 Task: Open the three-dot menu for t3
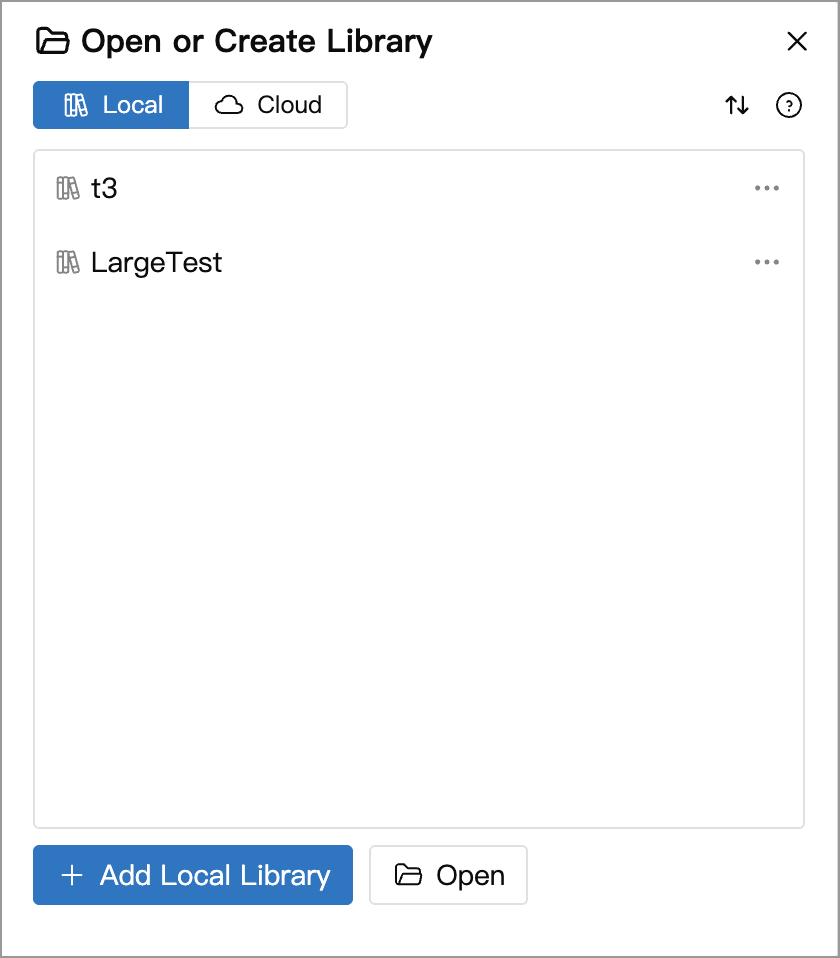(767, 188)
